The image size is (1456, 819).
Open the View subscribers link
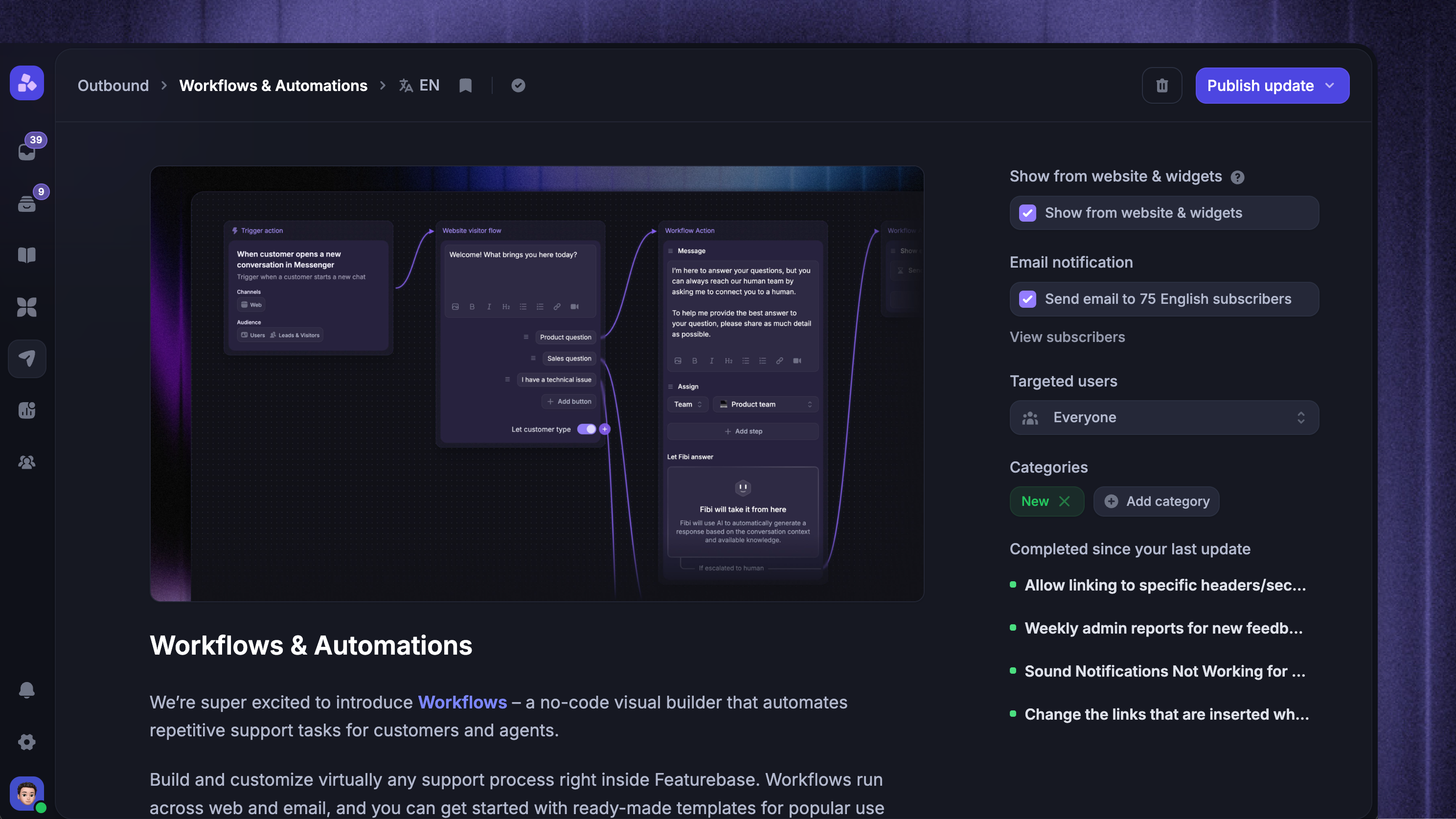pos(1067,338)
